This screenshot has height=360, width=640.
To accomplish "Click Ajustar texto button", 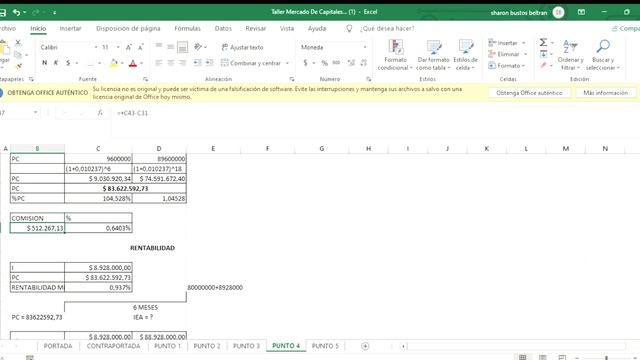I will 242,47.
